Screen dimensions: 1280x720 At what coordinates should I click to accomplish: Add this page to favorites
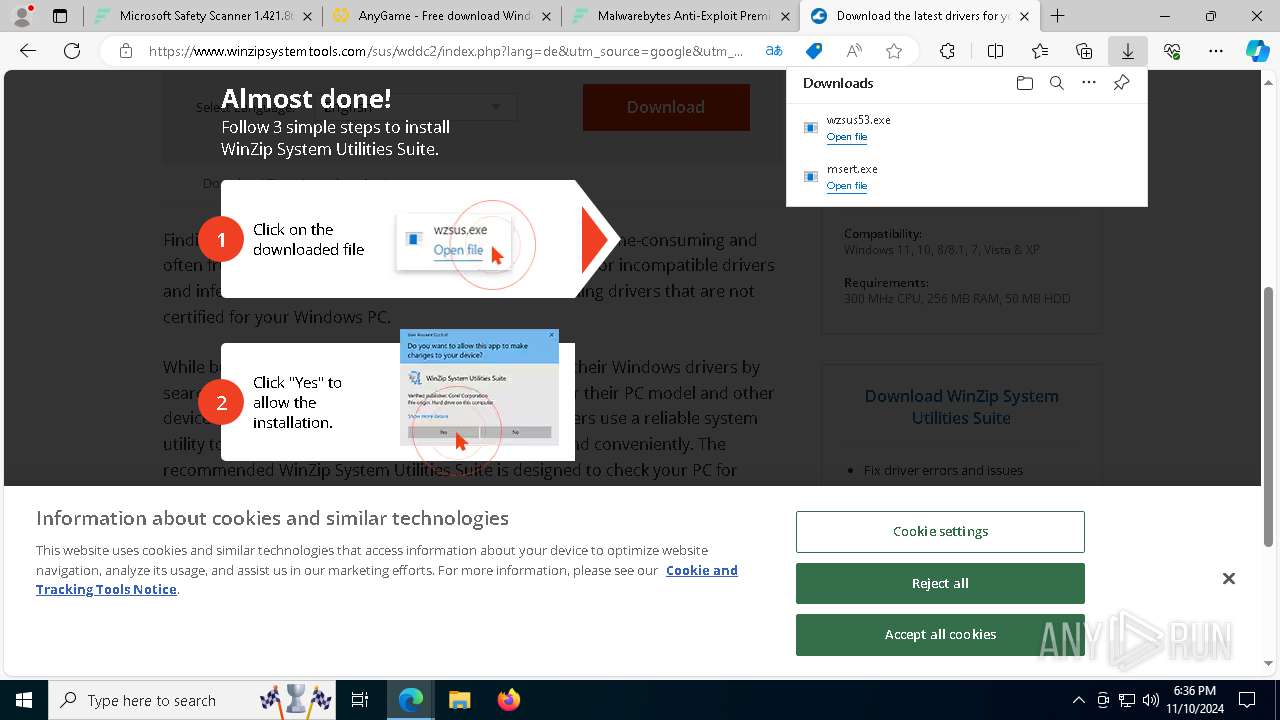[x=894, y=51]
